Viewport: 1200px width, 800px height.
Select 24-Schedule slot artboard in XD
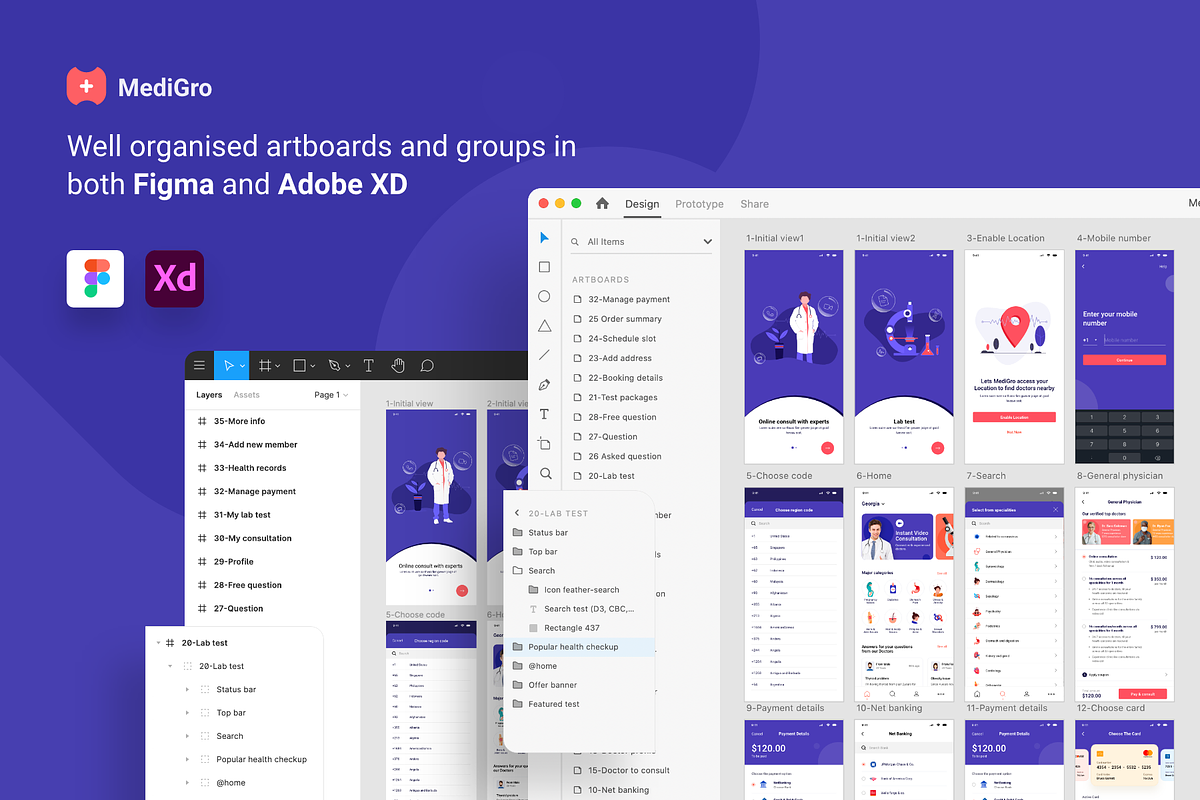click(x=622, y=338)
